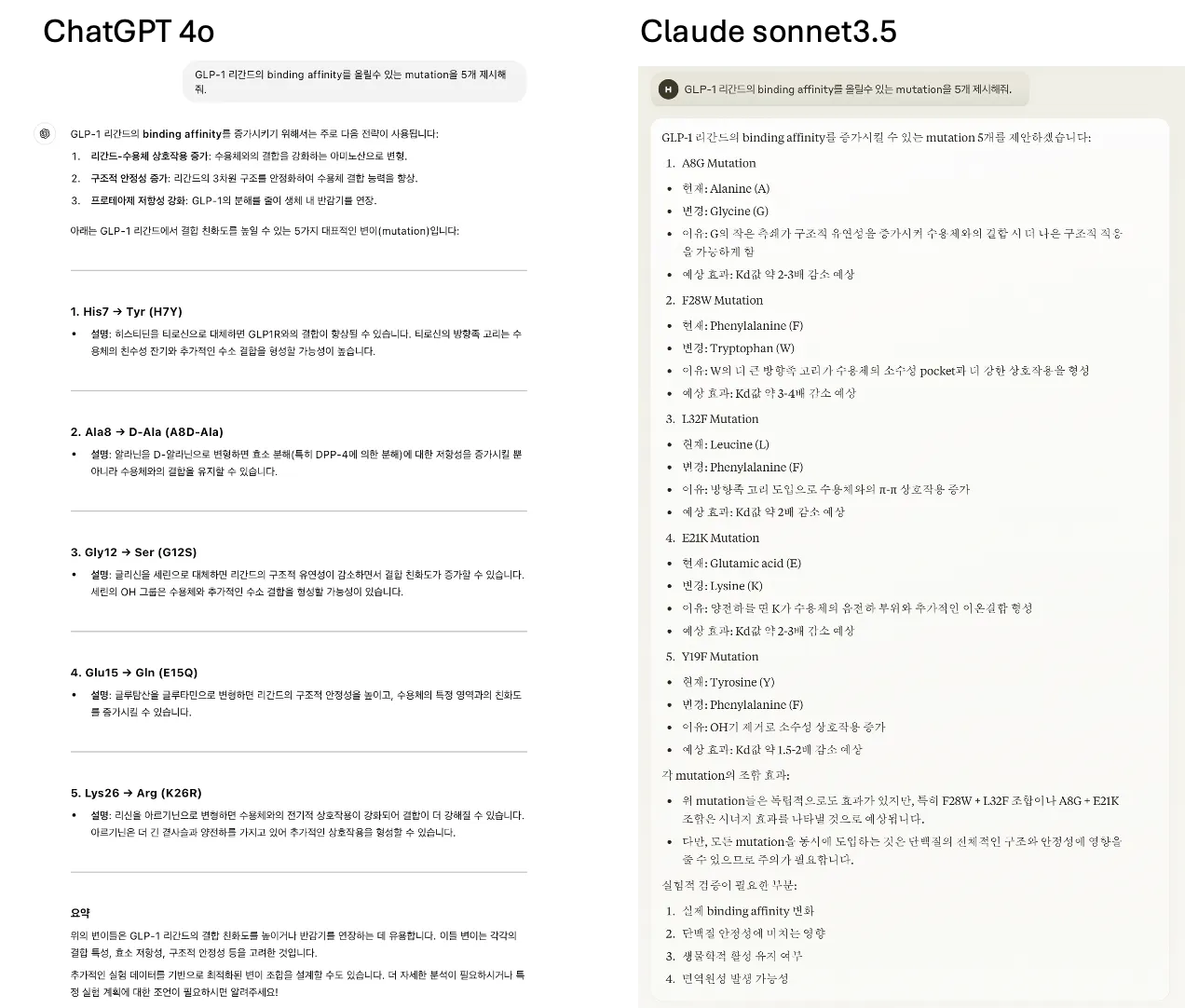The height and width of the screenshot is (1008, 1185).
Task: Click '5. Y19F Mutation' in Claude answer
Action: click(713, 657)
